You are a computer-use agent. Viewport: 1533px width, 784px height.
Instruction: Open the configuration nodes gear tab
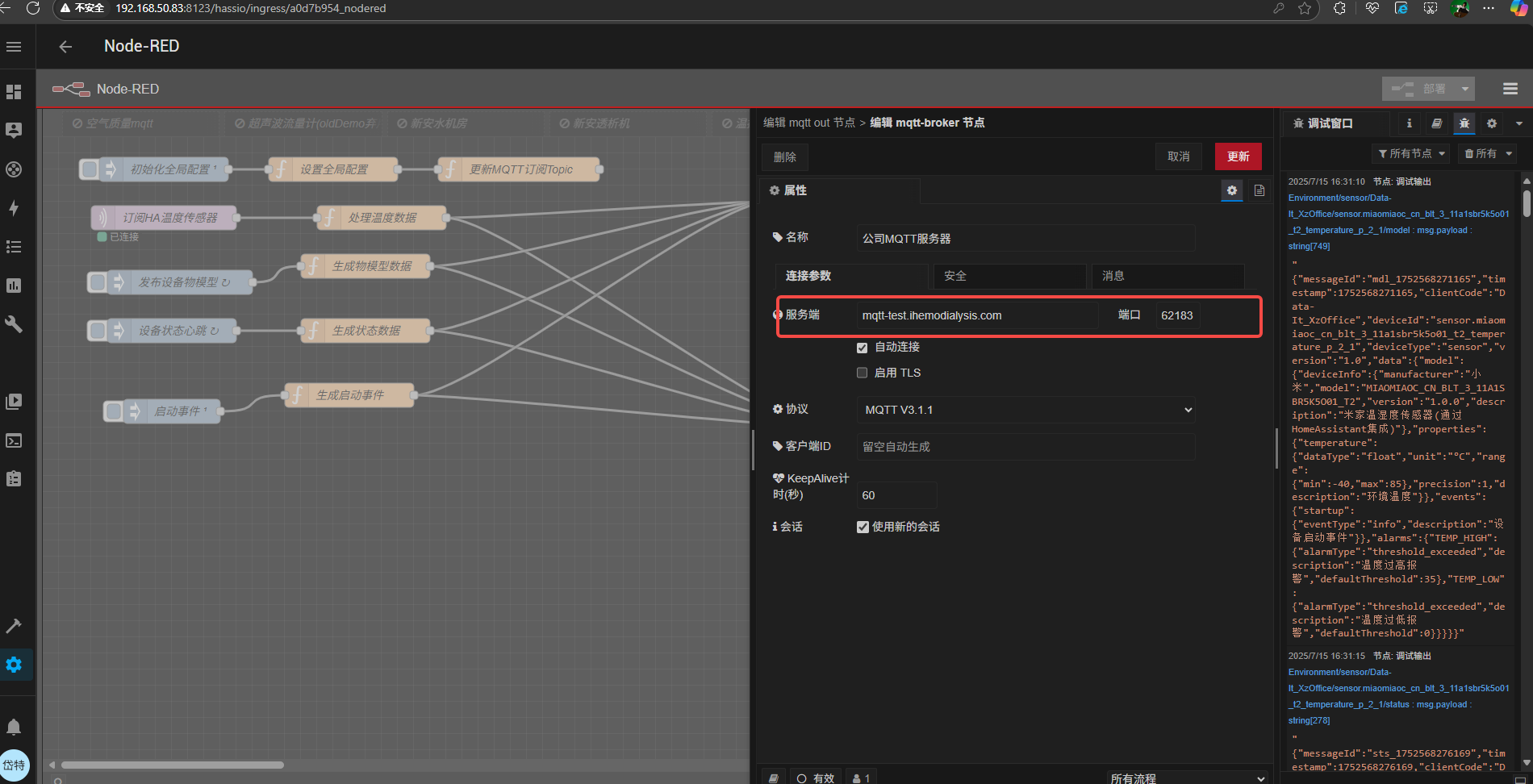pos(1491,123)
